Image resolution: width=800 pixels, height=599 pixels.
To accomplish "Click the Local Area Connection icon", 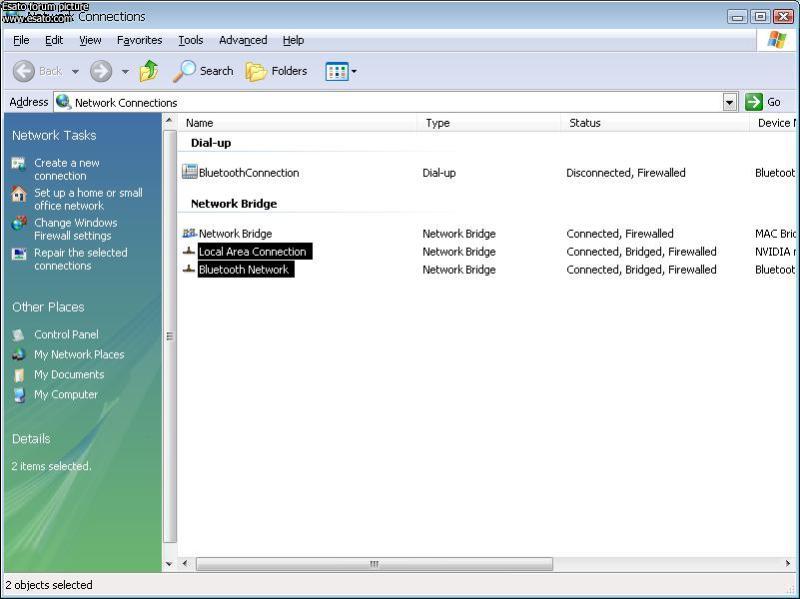I will pos(189,251).
